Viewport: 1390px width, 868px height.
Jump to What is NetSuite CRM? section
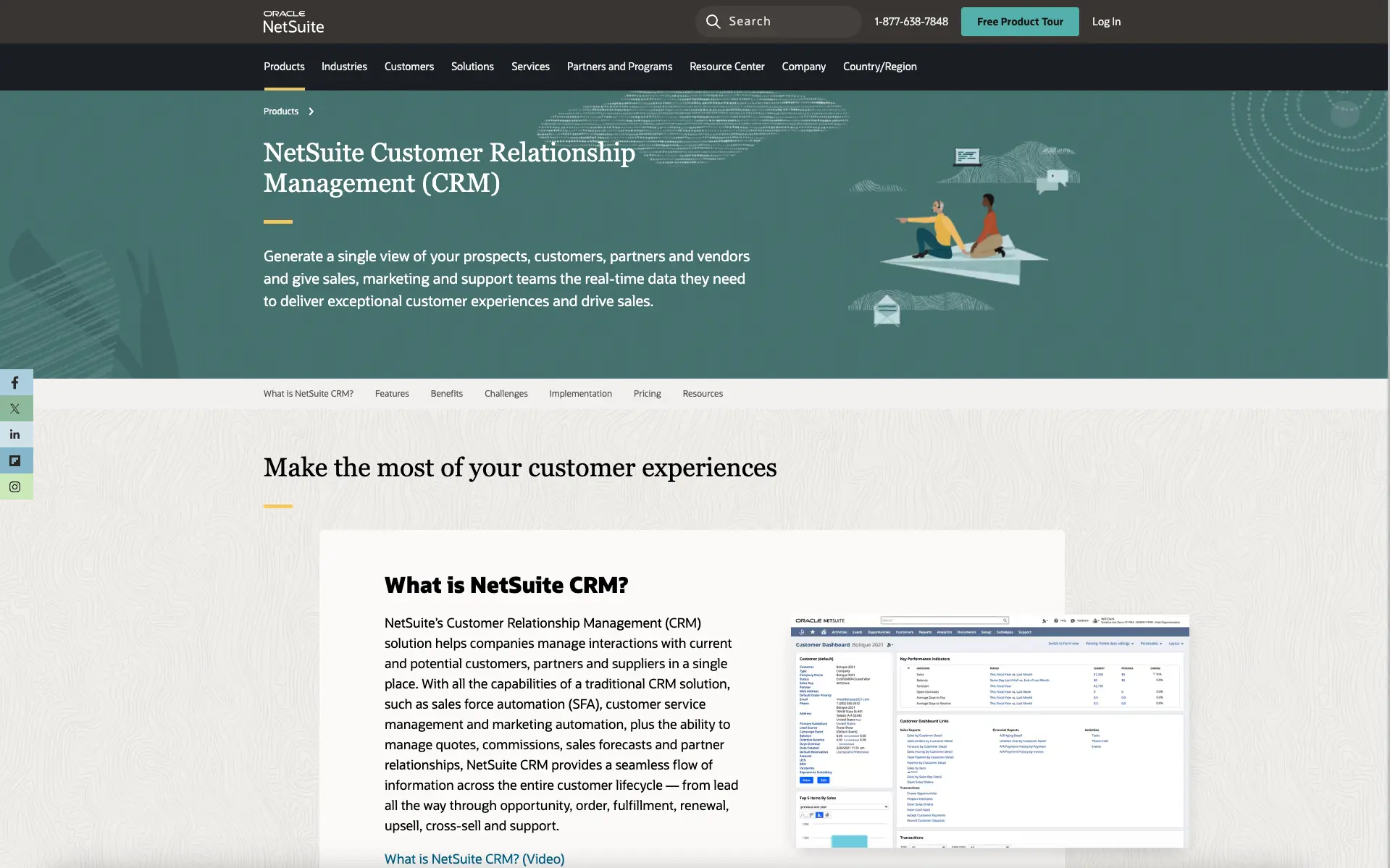[309, 394]
